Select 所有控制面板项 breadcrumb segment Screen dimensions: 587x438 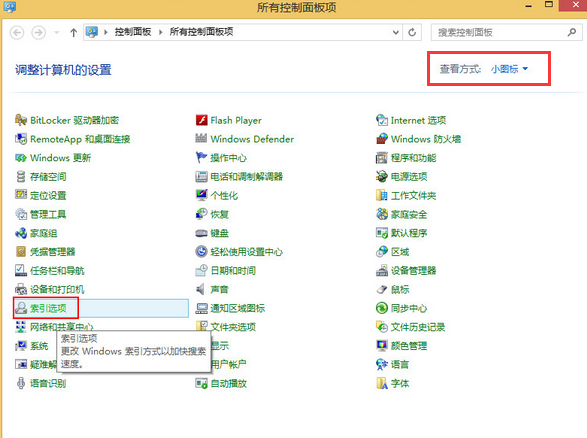[x=201, y=32]
